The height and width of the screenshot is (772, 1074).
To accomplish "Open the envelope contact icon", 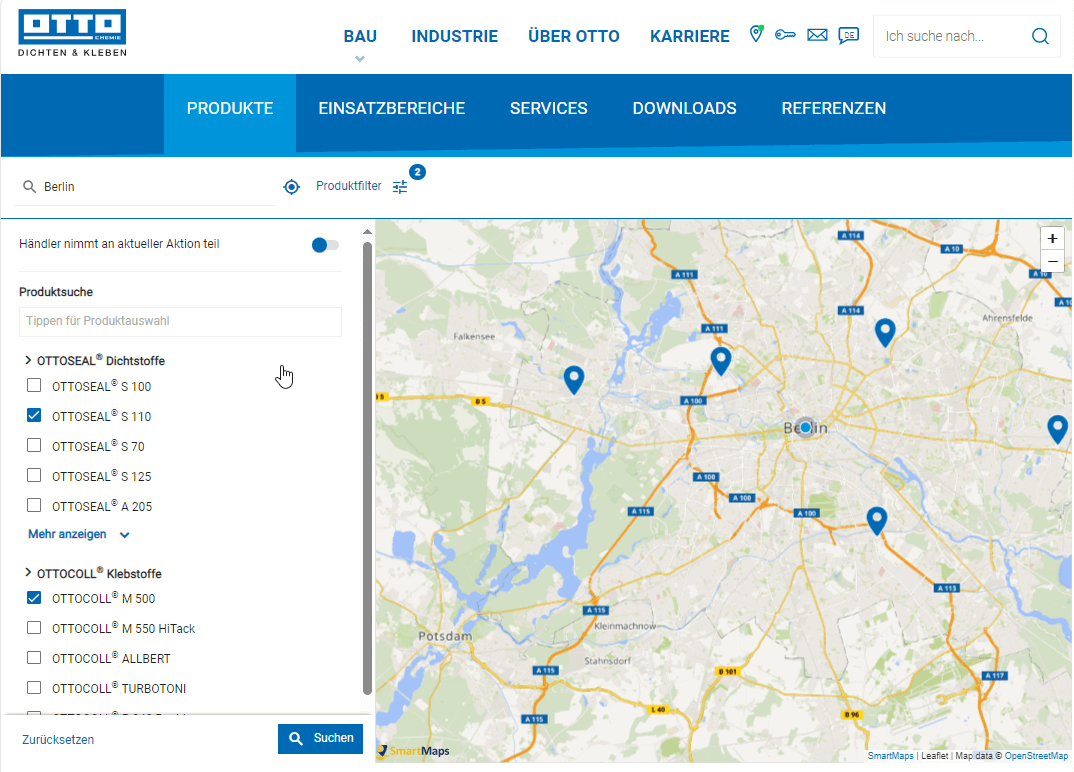I will [x=817, y=35].
